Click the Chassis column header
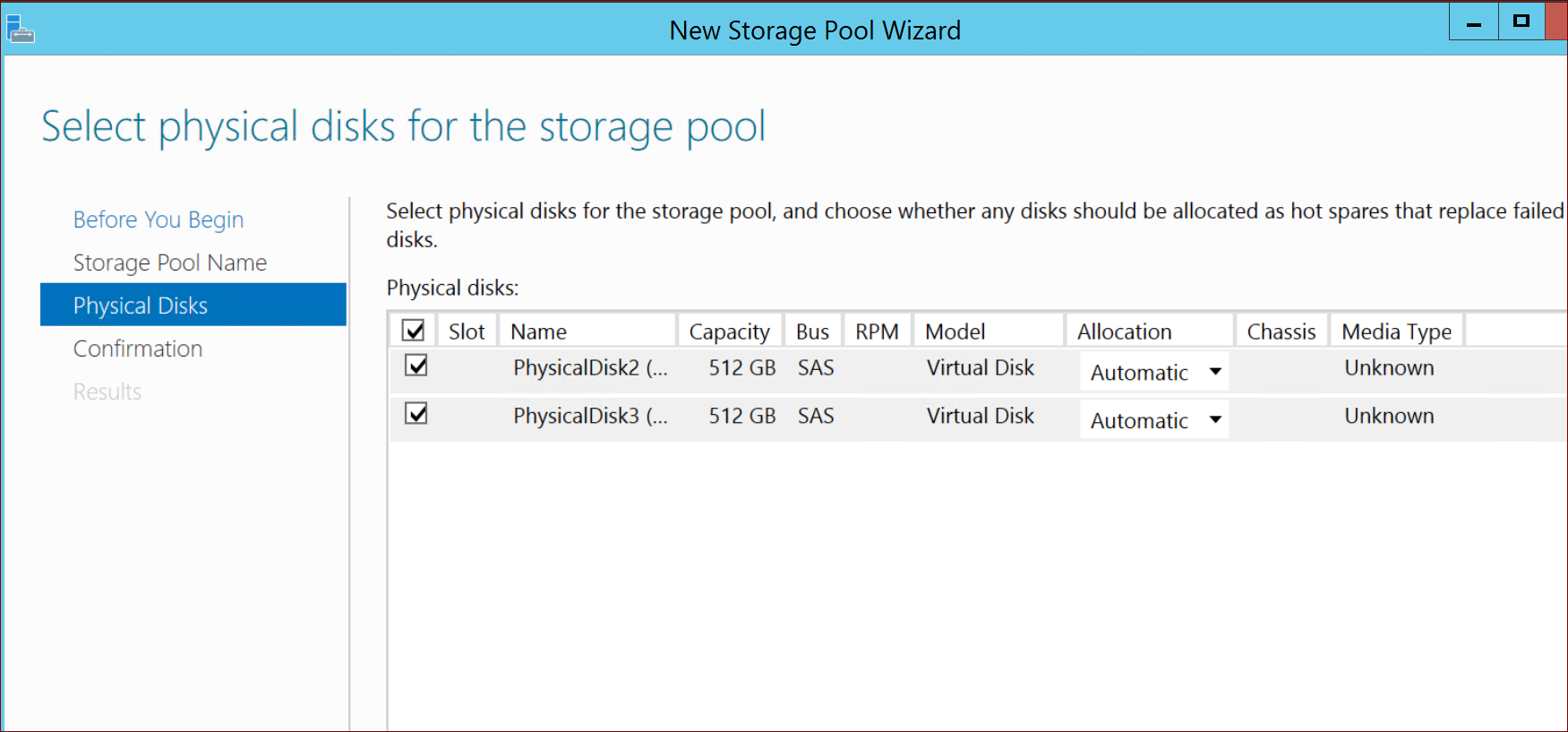This screenshot has height=732, width=1568. pyautogui.click(x=1281, y=332)
